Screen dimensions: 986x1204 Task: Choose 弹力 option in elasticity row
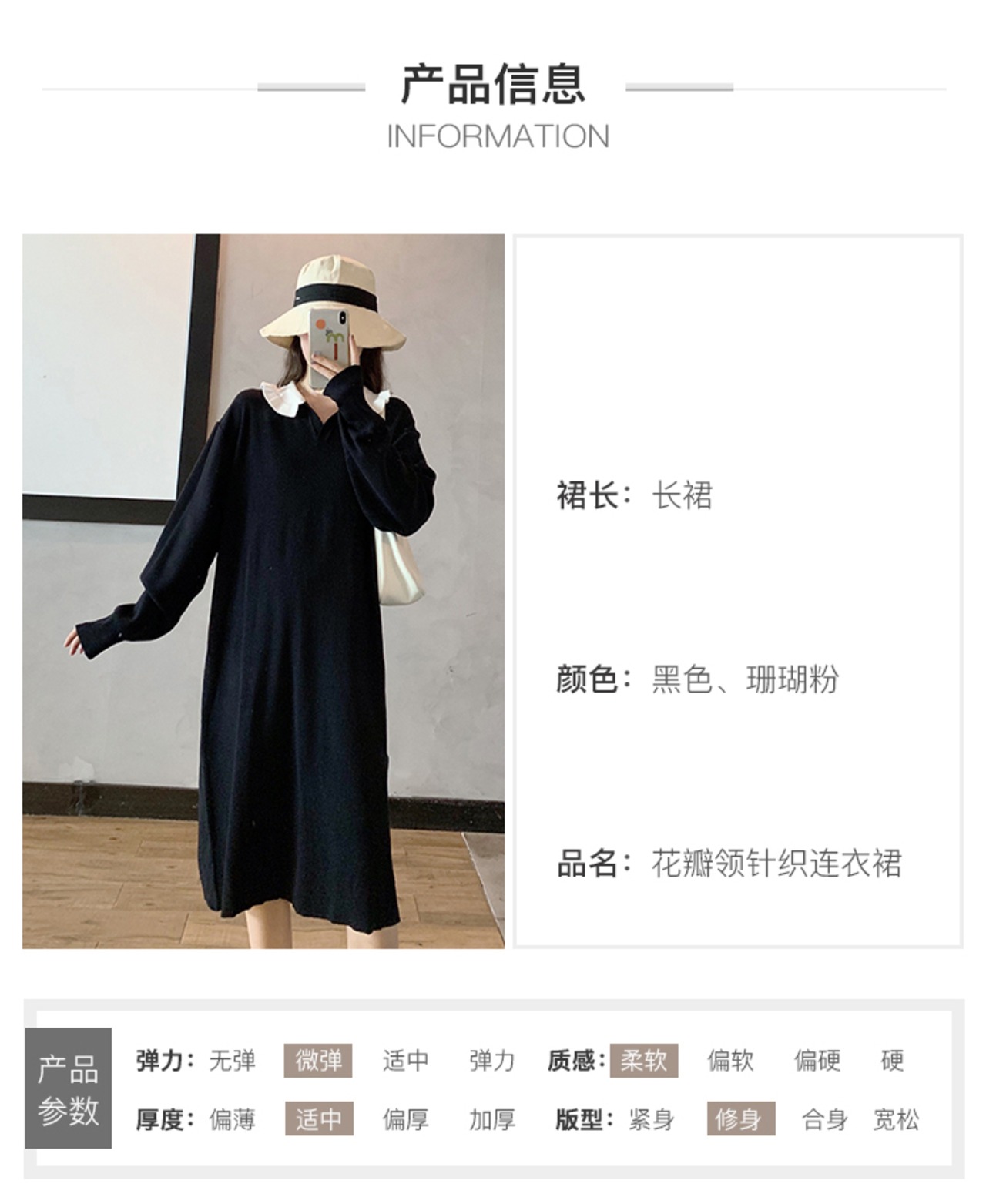click(x=492, y=1061)
